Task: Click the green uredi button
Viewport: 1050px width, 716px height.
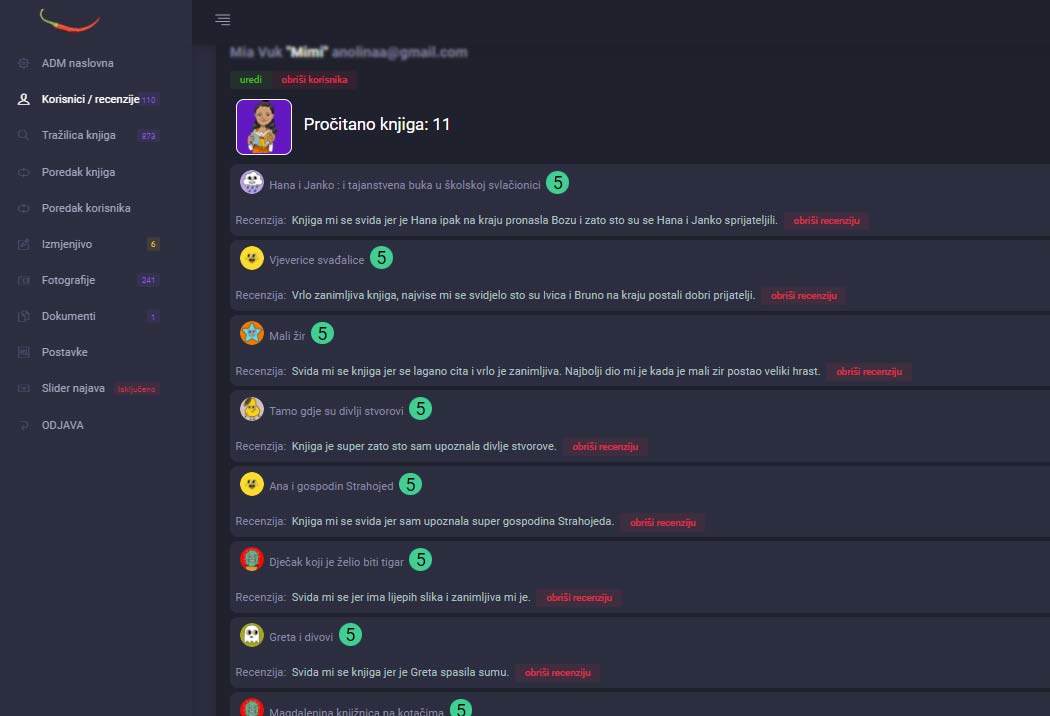Action: click(250, 80)
